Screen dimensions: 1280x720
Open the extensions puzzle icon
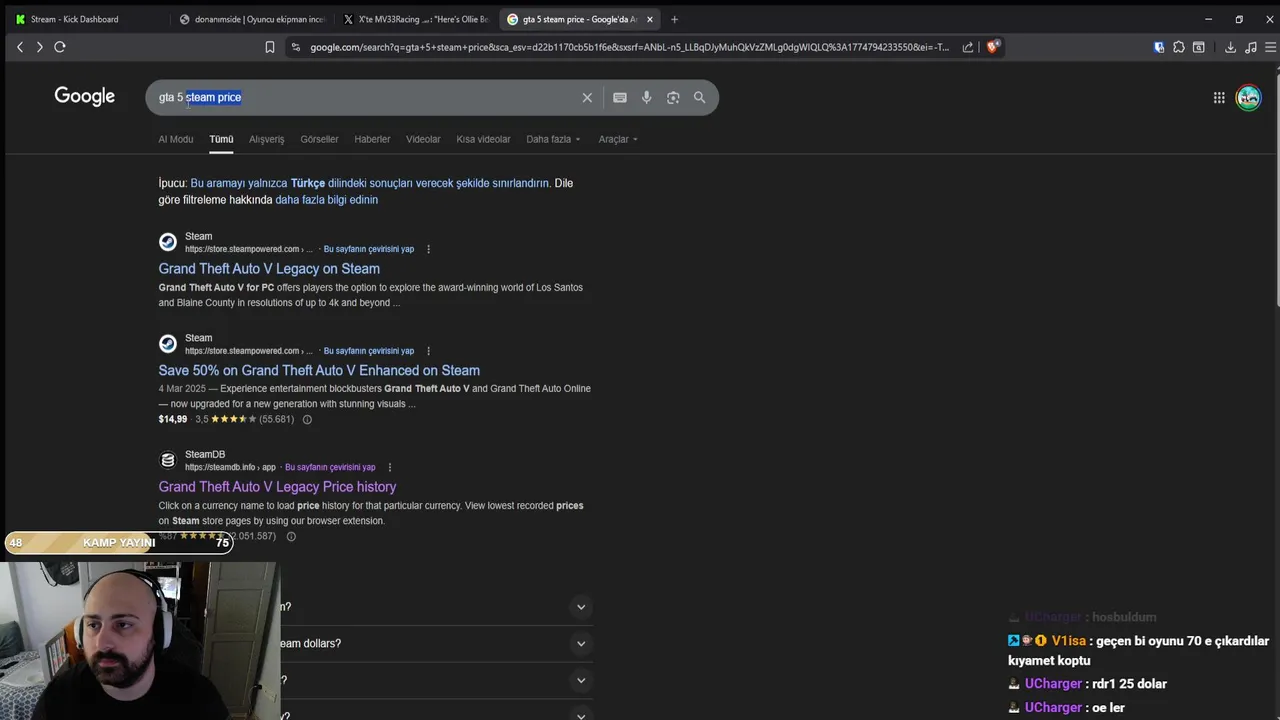(x=1179, y=47)
